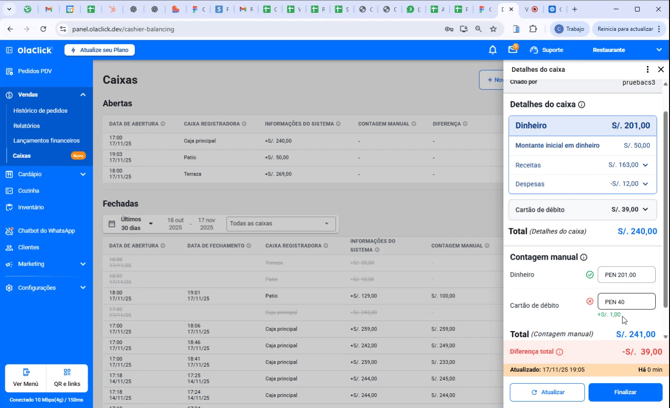Click the Reinicia para actualizar browser button

[628, 29]
